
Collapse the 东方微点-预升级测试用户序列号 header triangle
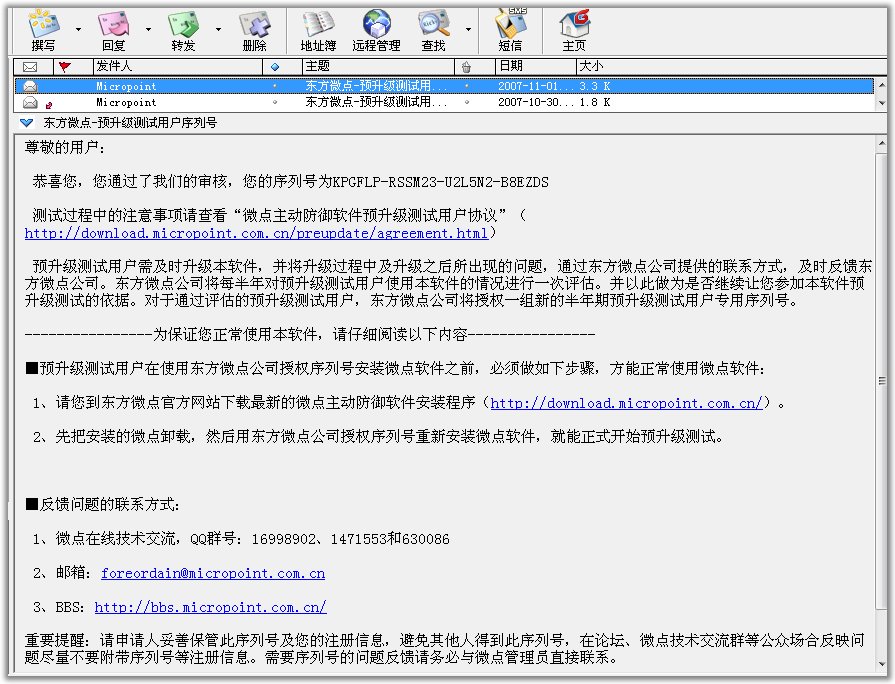click(x=26, y=123)
